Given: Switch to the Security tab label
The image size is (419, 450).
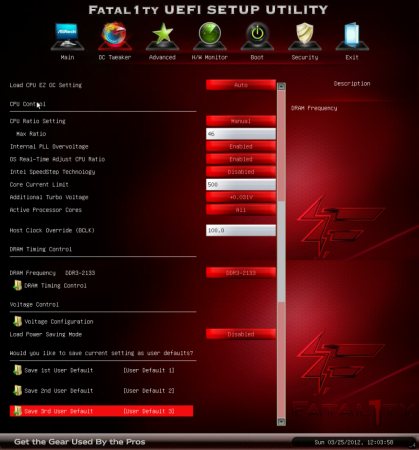Looking at the screenshot, I should tap(305, 57).
